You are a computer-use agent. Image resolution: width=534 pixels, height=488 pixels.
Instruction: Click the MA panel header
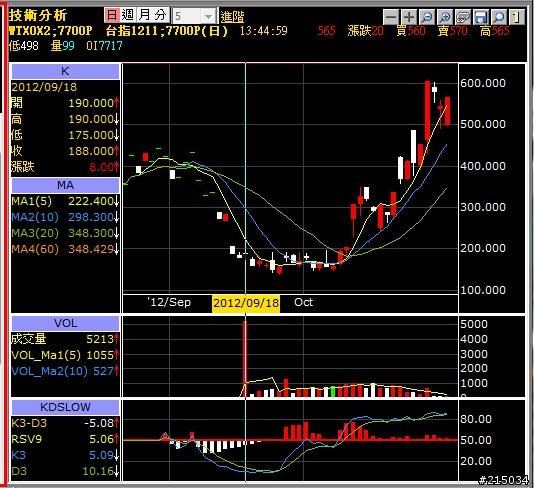[x=65, y=185]
